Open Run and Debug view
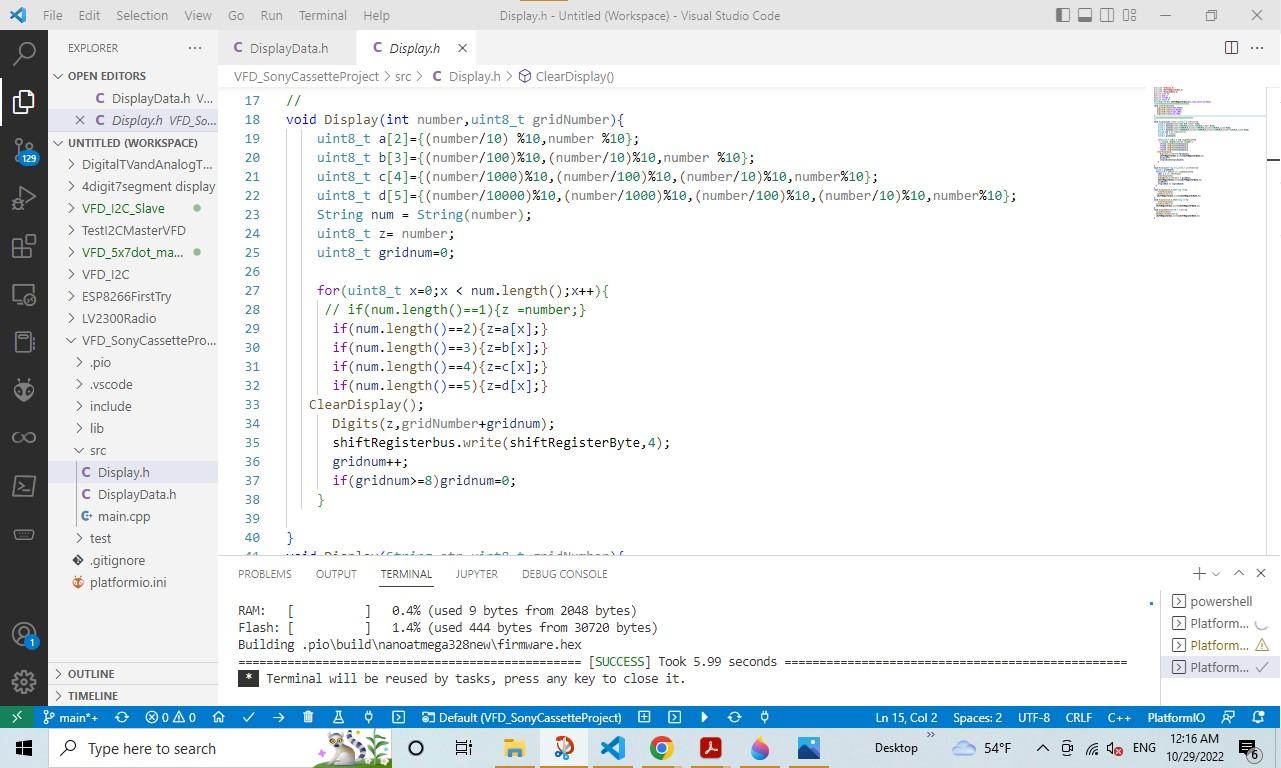 point(24,198)
